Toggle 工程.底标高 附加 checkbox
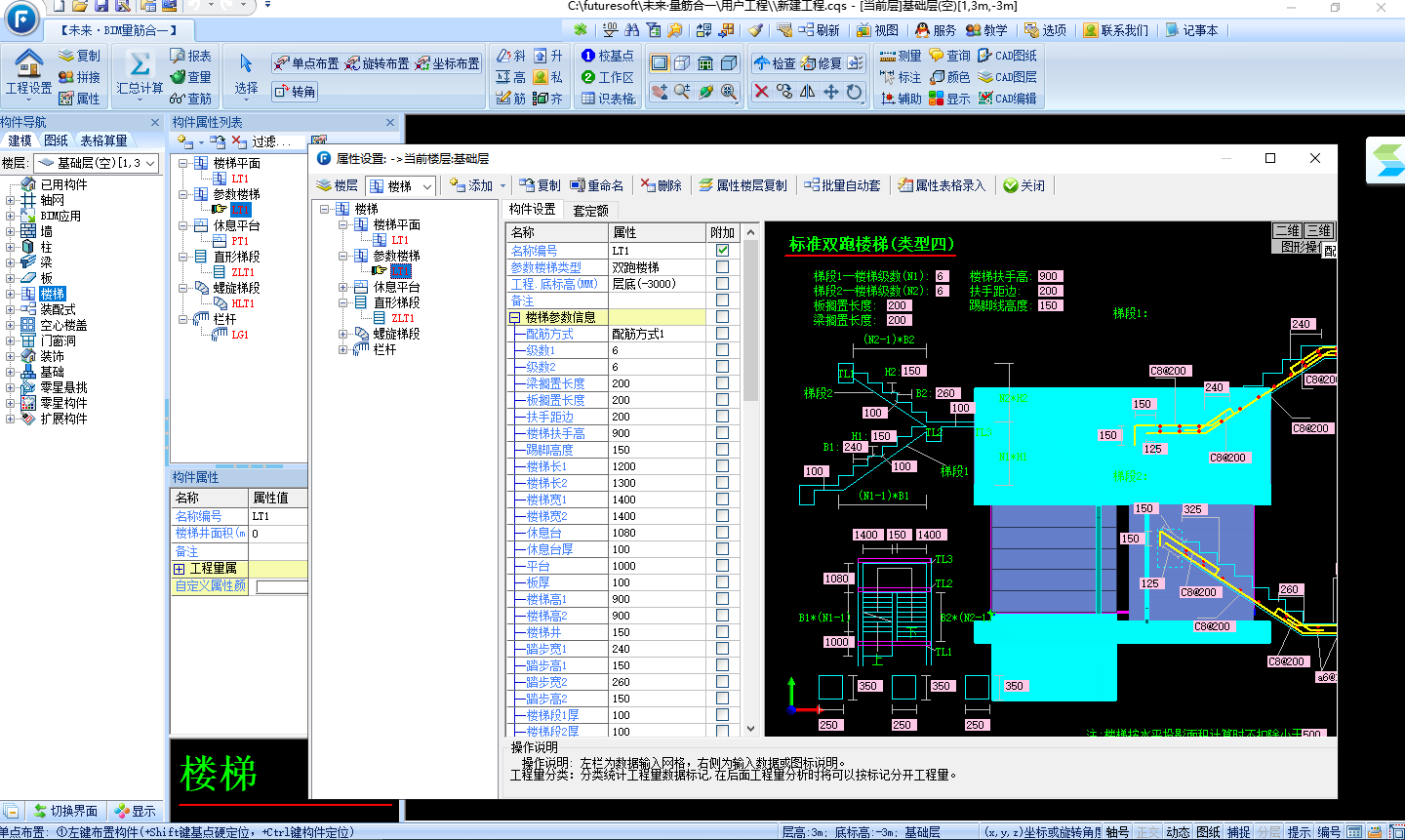This screenshot has width=1405, height=840. 722,283
